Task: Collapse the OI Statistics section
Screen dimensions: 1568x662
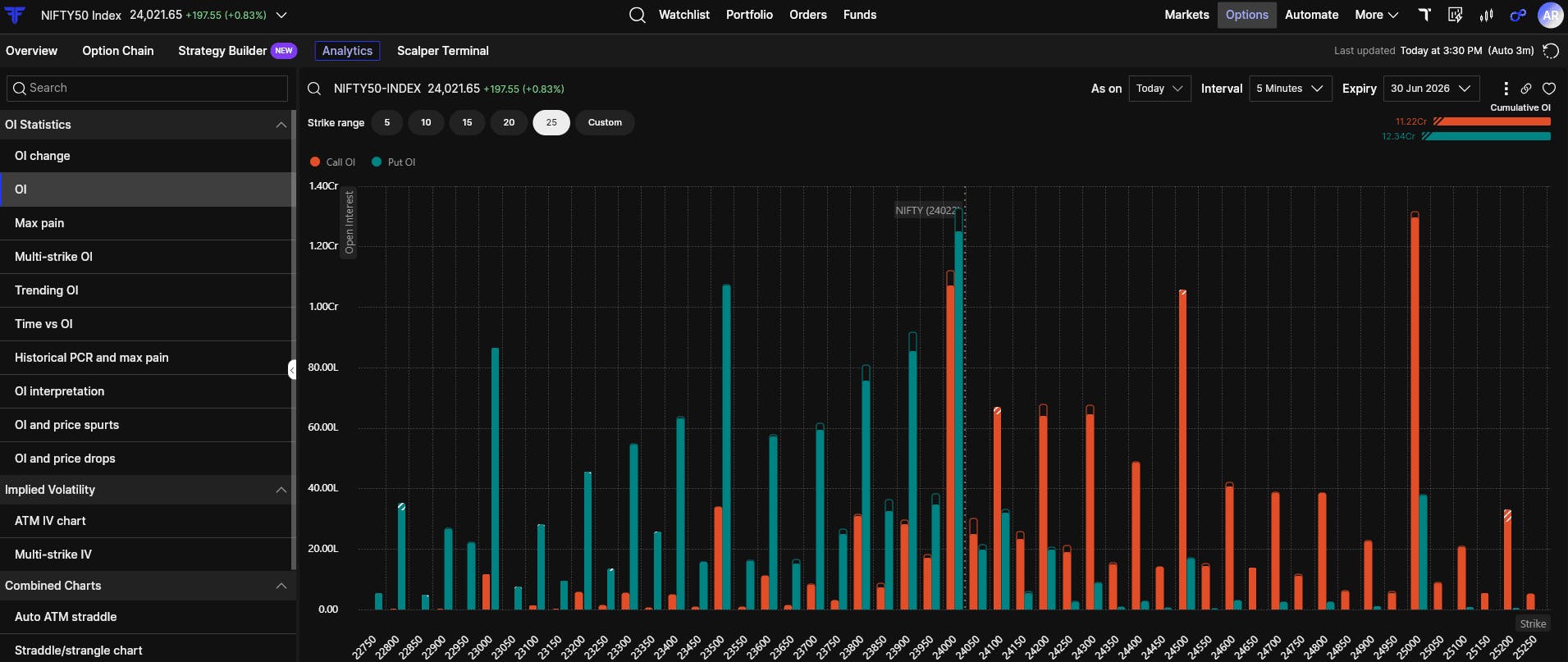Action: 281,125
